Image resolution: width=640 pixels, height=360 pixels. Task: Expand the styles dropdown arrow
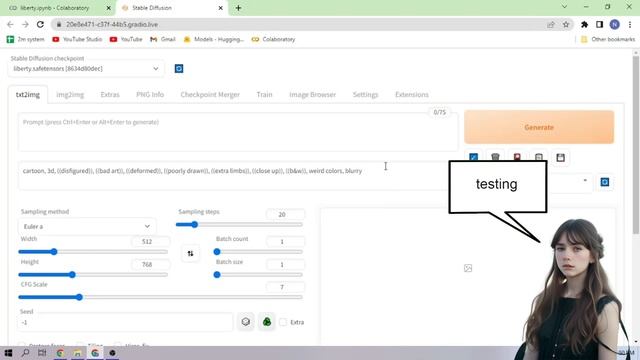585,180
